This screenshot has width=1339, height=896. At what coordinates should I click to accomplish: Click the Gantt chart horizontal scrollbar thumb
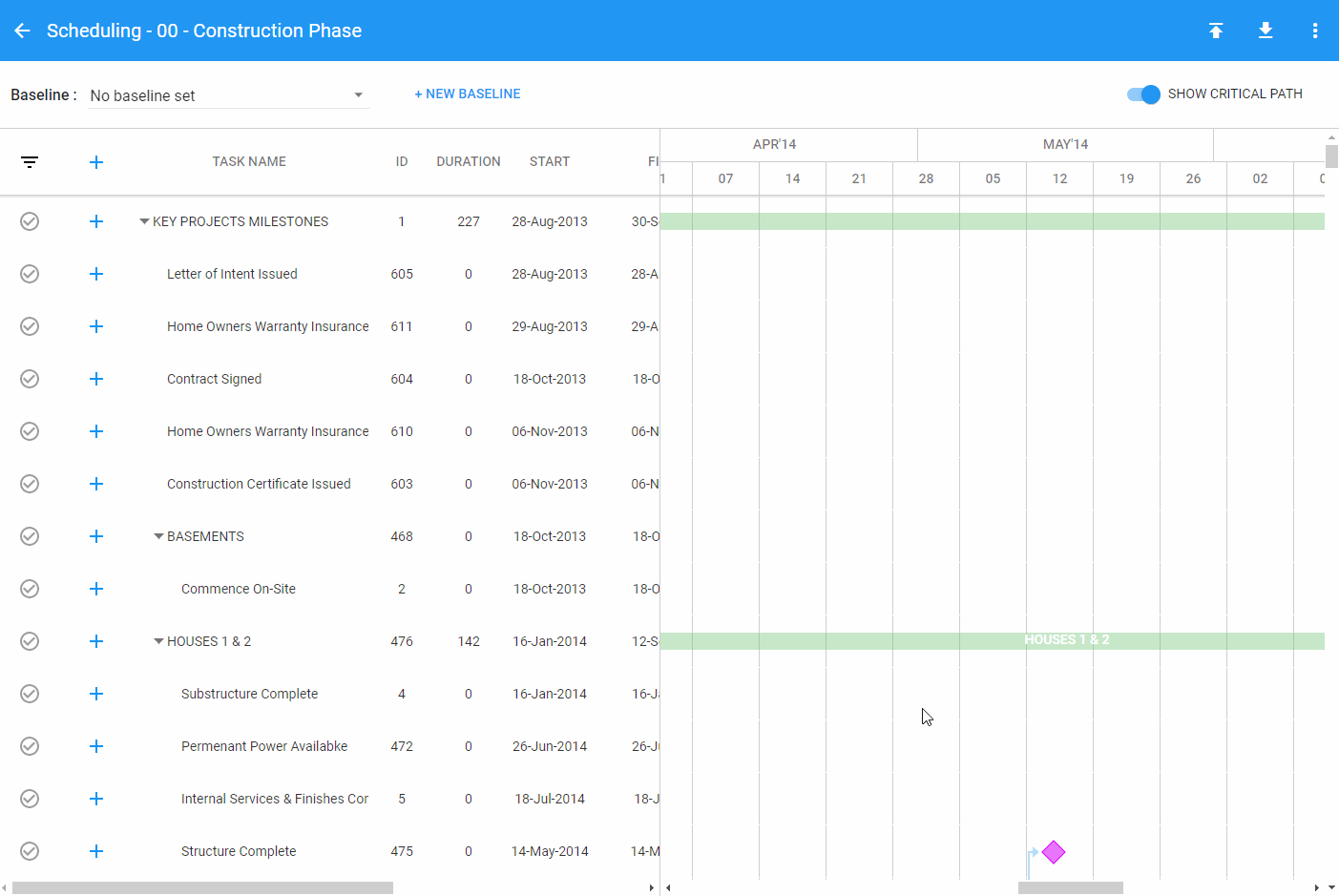[x=1071, y=888]
